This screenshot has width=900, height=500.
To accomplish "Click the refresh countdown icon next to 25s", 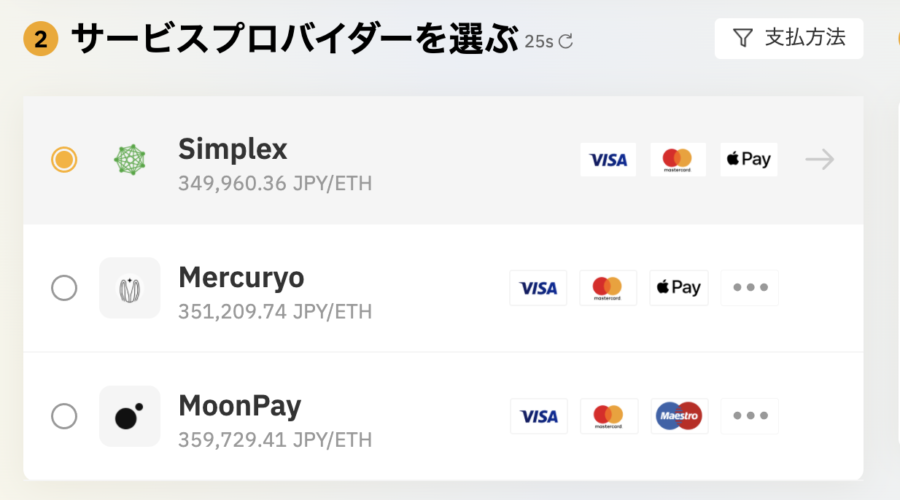I will [566, 41].
